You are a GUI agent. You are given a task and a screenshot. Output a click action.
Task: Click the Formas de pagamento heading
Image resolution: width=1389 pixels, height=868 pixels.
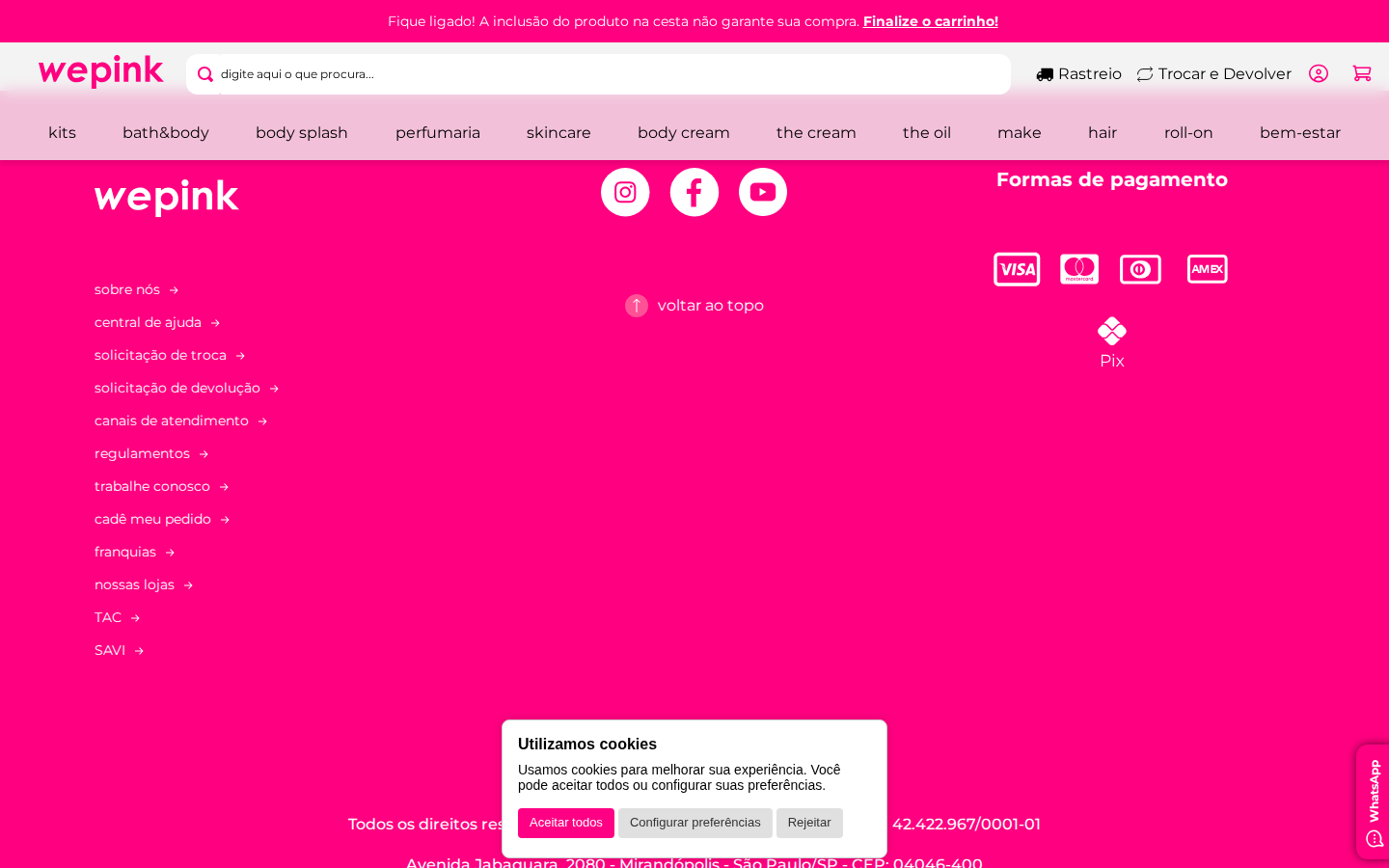pos(1112,179)
